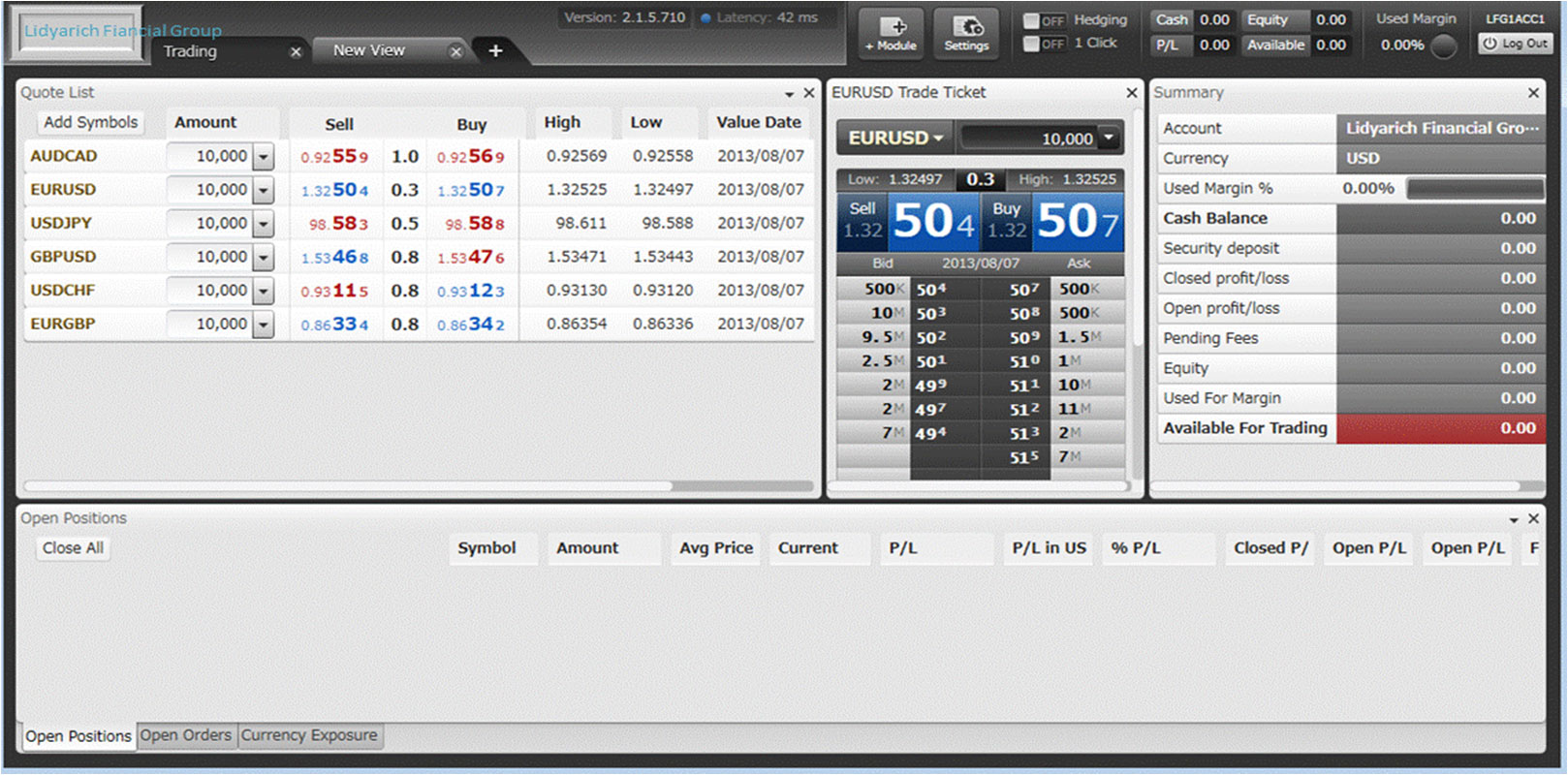Toggle the 1 Click OFF switch
This screenshot has width=1568, height=775.
tap(1045, 44)
